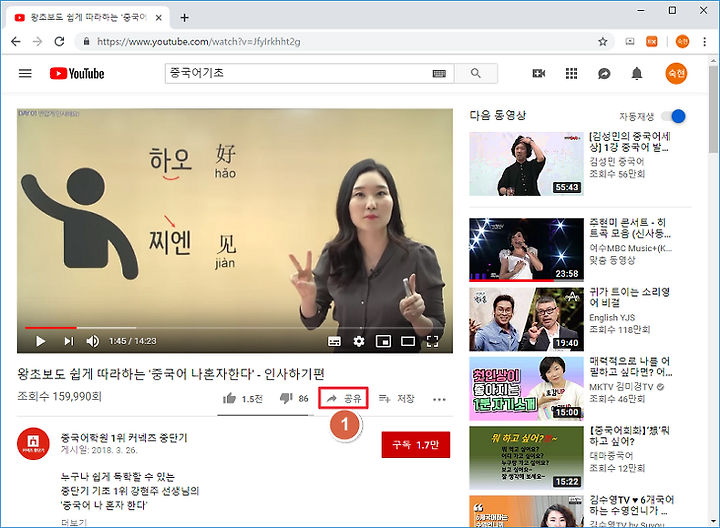
Task: Open the YouTube apps grid
Action: pos(571,73)
